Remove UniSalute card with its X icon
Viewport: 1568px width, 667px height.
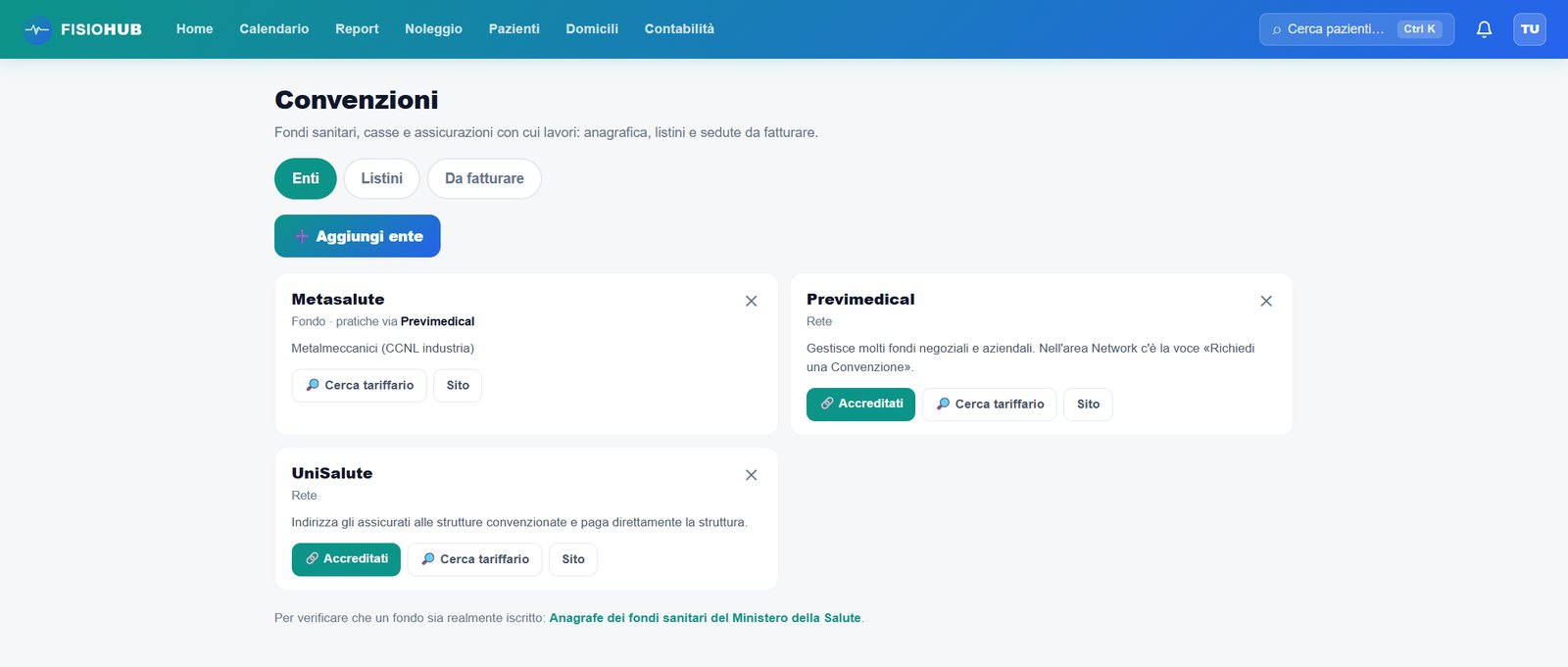point(751,475)
